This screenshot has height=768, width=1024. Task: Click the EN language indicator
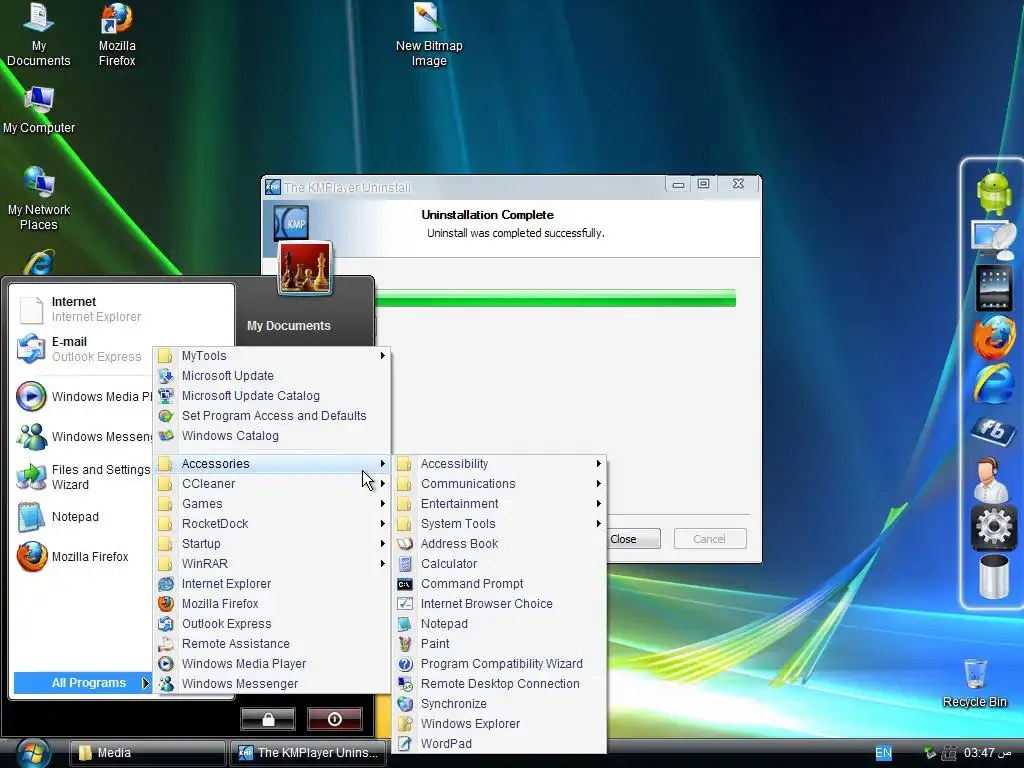tap(883, 753)
